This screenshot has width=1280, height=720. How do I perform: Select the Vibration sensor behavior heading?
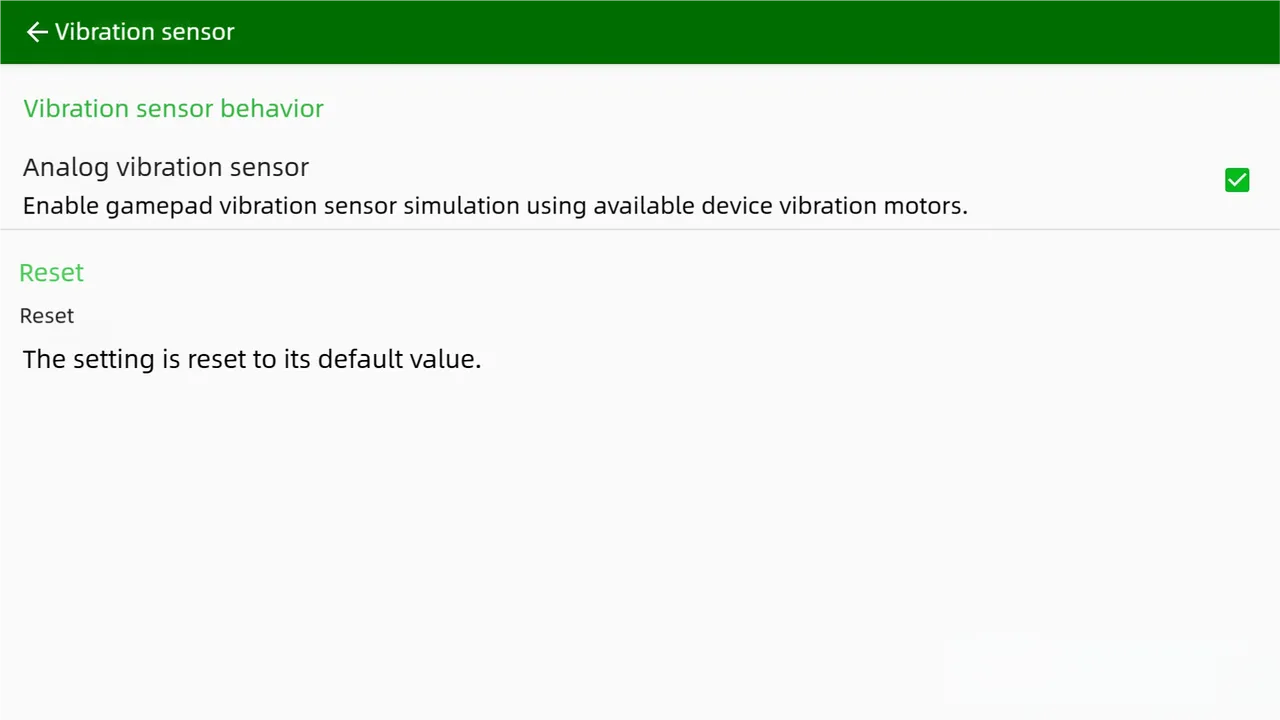[x=173, y=108]
